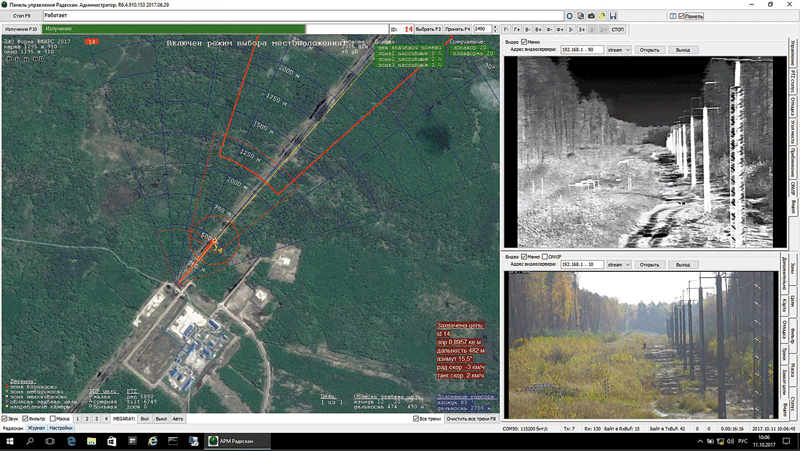Click the 192.168.1.10 video server address field

582,265
